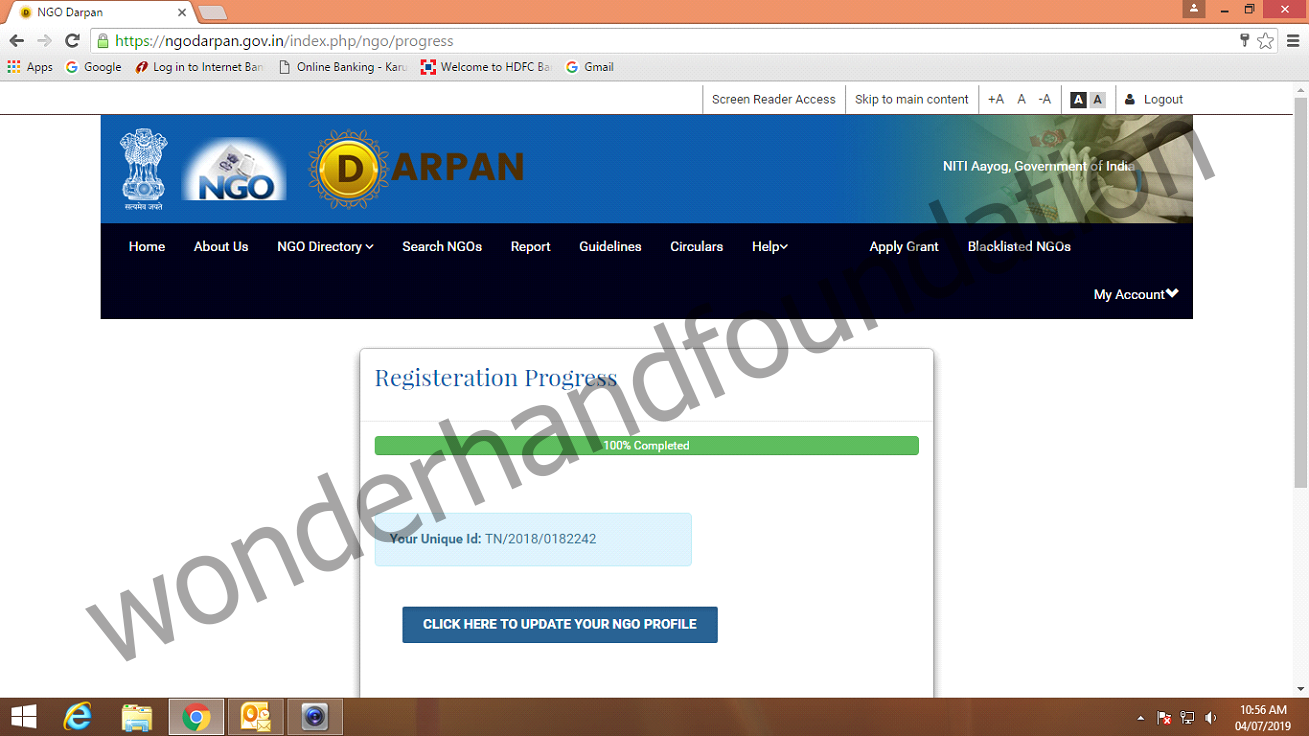The image size is (1309, 736).
Task: Go to the Guidelines menu item
Action: click(610, 247)
